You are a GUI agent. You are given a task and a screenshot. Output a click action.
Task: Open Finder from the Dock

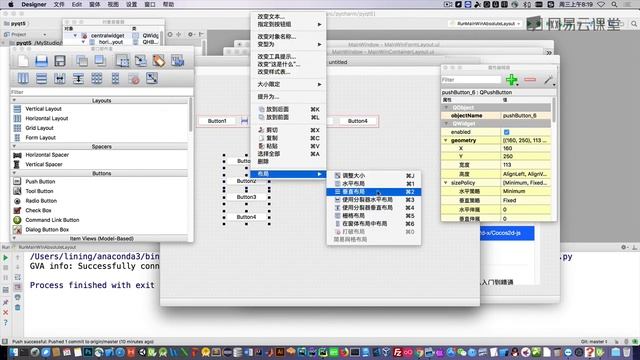[x=13, y=352]
